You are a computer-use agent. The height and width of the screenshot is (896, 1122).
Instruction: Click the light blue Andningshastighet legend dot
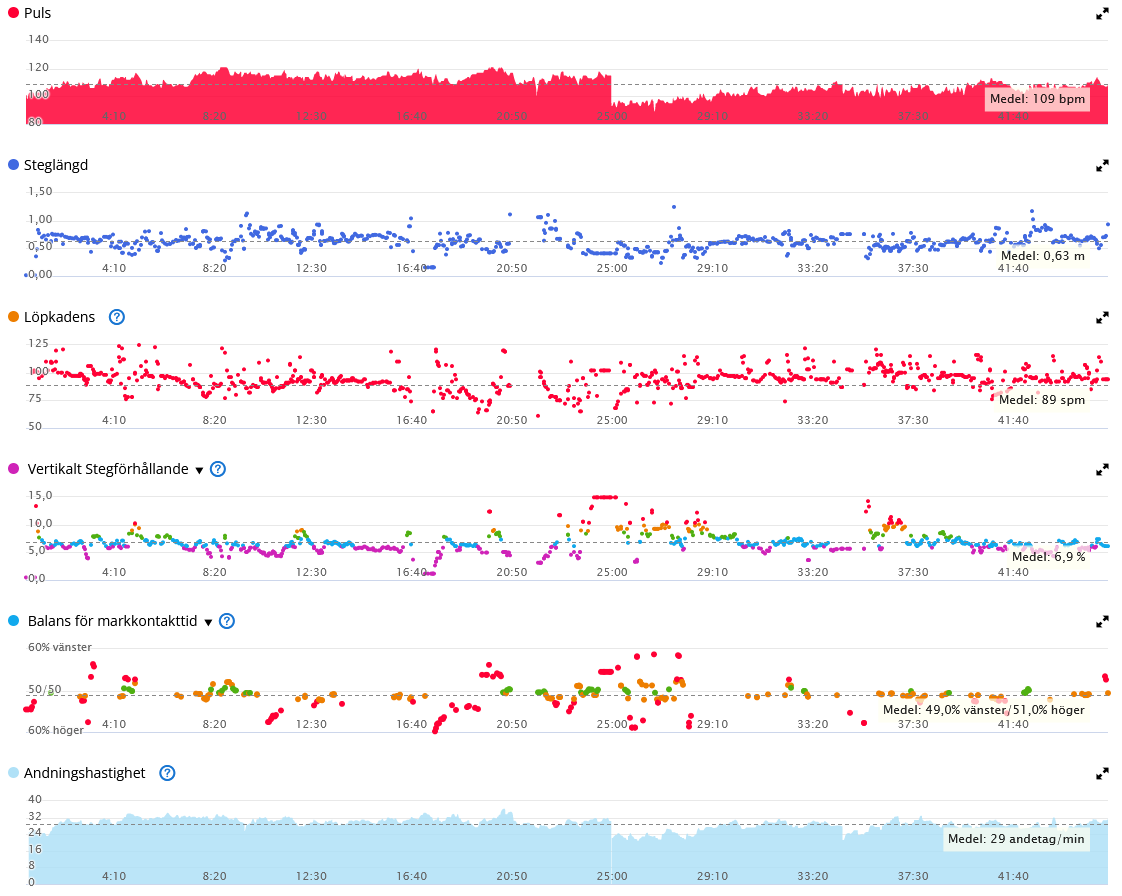(14, 773)
